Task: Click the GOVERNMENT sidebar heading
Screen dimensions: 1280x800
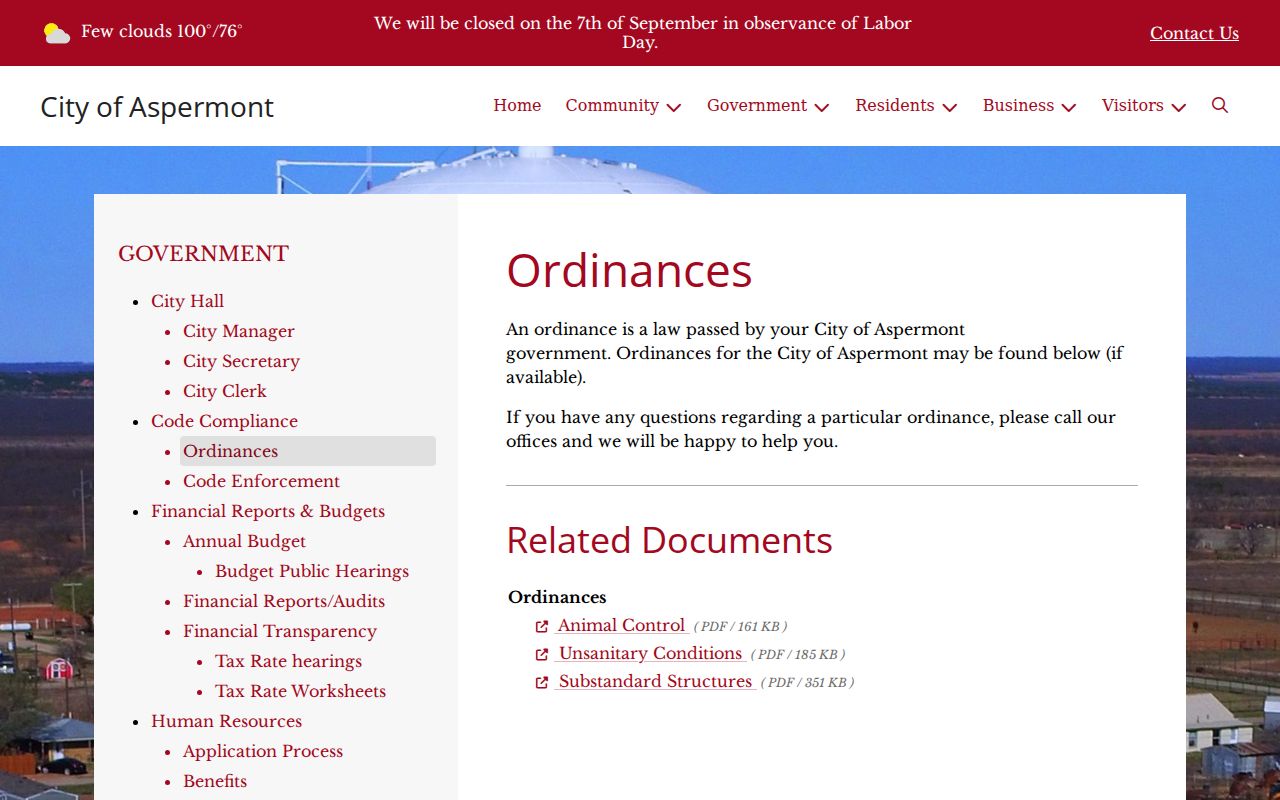Action: (203, 254)
